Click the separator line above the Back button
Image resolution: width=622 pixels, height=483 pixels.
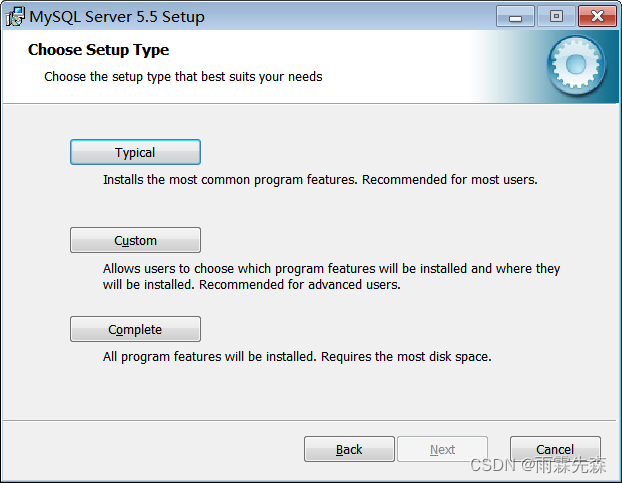tap(309, 420)
